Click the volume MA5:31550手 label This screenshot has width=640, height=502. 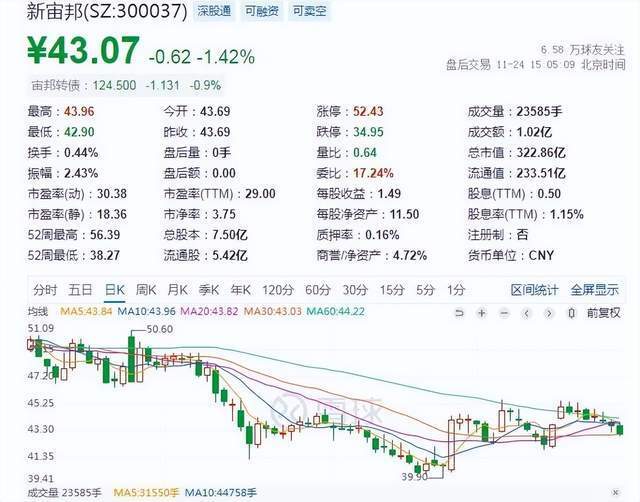point(146,493)
